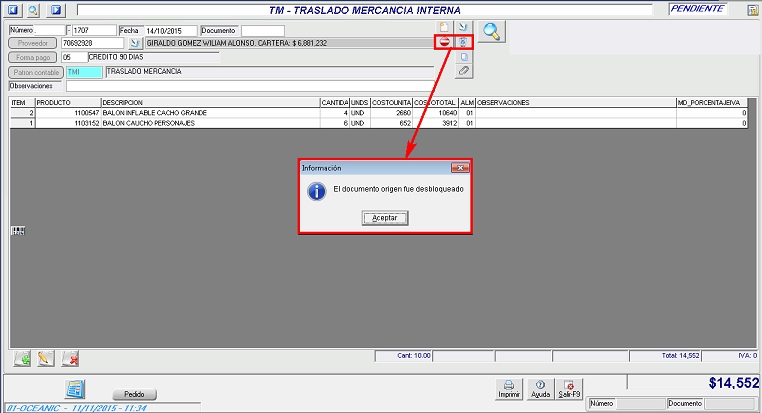The height and width of the screenshot is (413, 762).
Task: Click the calculator icon at top right
Action: (751, 10)
